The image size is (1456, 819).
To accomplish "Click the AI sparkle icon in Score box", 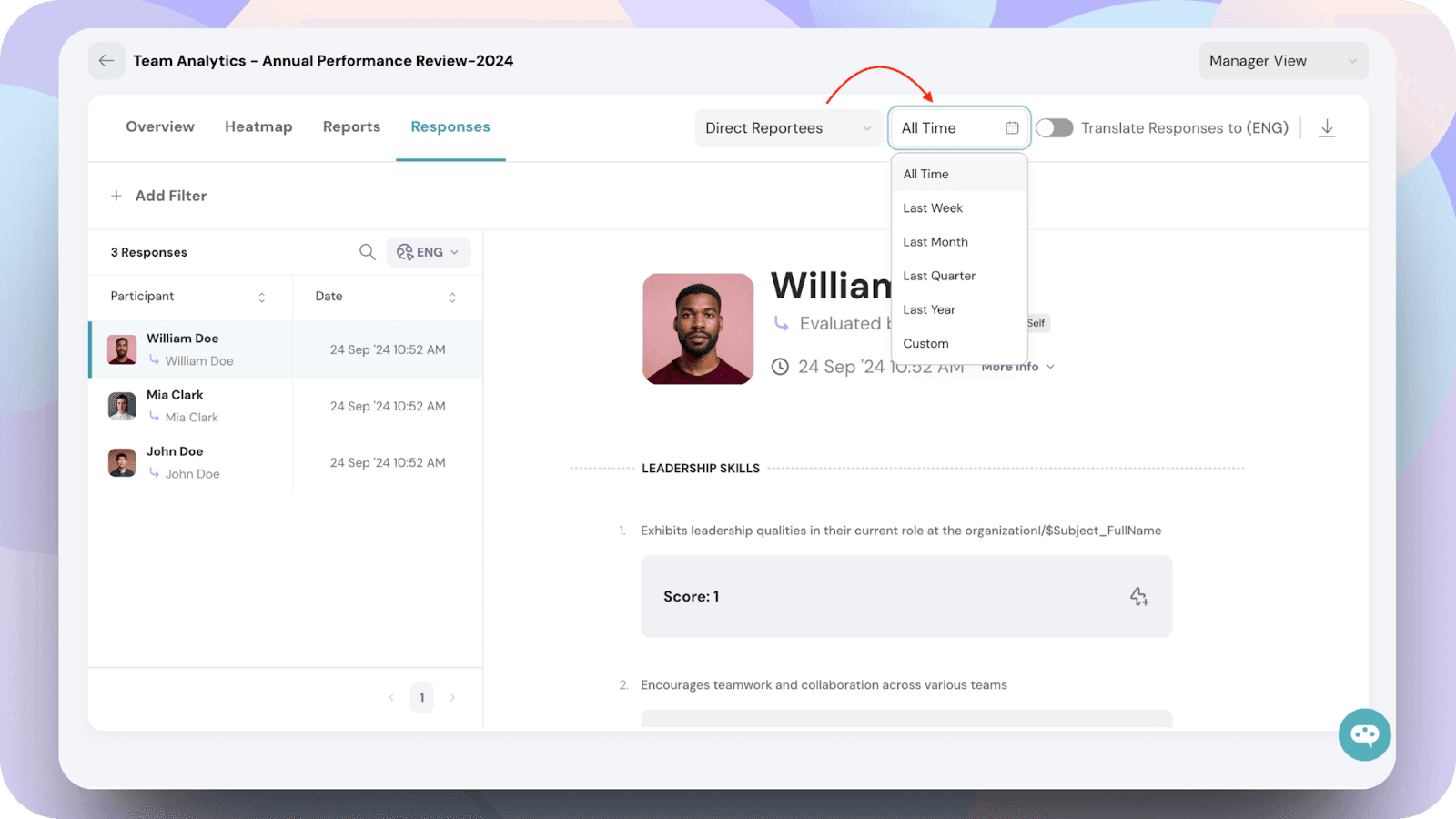I will tap(1138, 597).
